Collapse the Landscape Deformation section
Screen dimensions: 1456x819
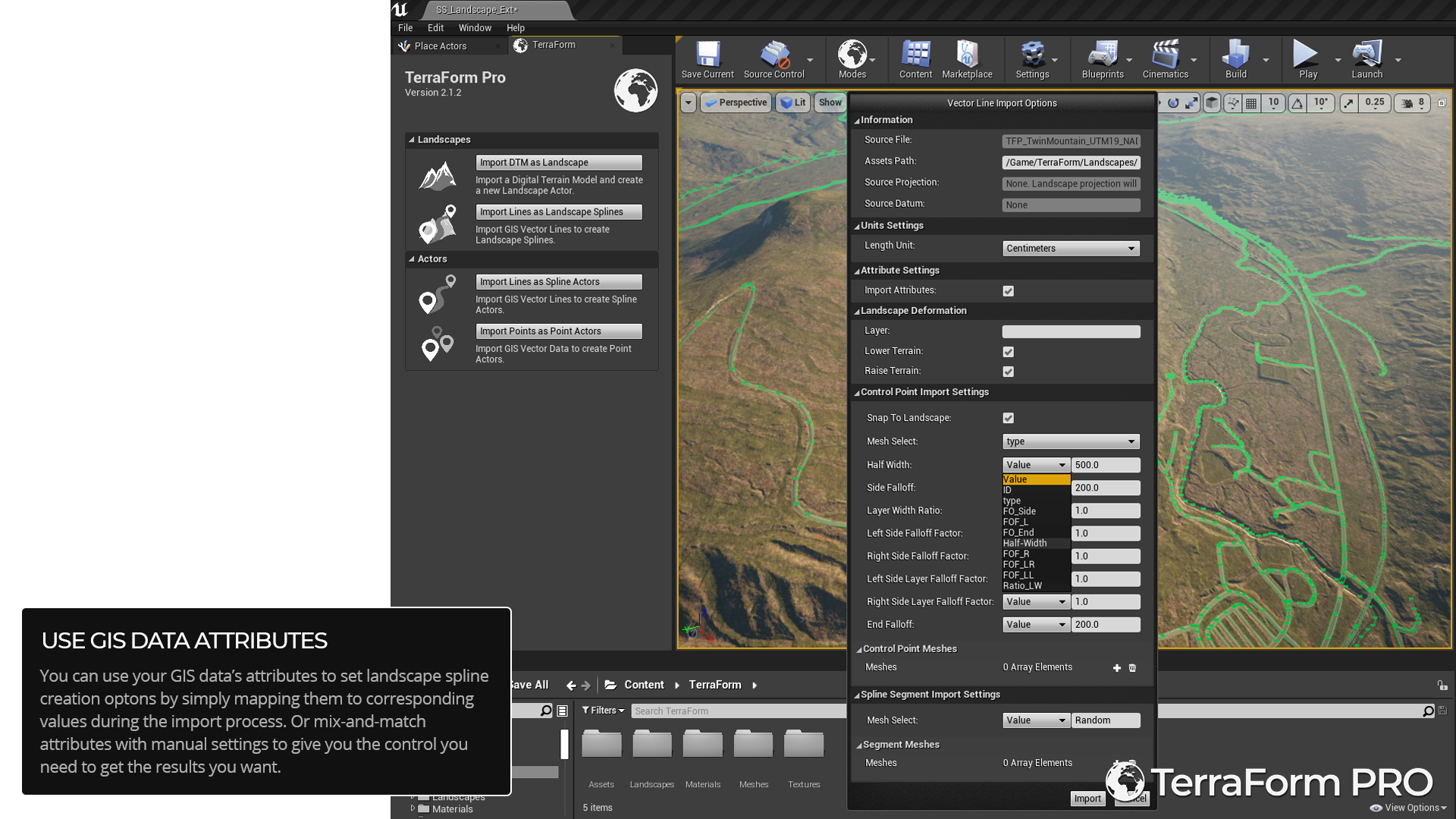pos(857,311)
